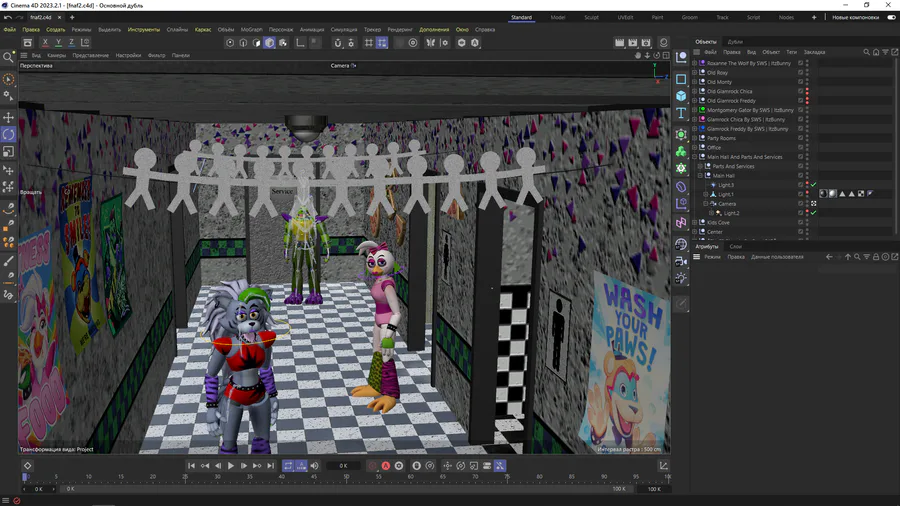900x506 pixels.
Task: Expand the Old Monty object
Action: [694, 82]
